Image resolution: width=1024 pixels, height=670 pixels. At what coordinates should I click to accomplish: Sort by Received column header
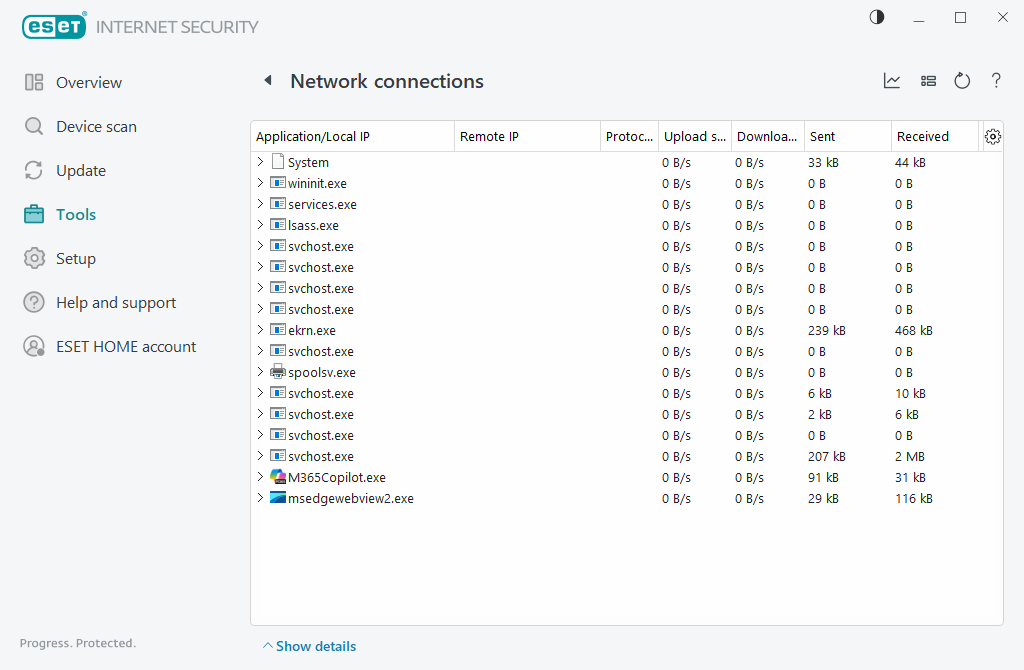(x=935, y=136)
